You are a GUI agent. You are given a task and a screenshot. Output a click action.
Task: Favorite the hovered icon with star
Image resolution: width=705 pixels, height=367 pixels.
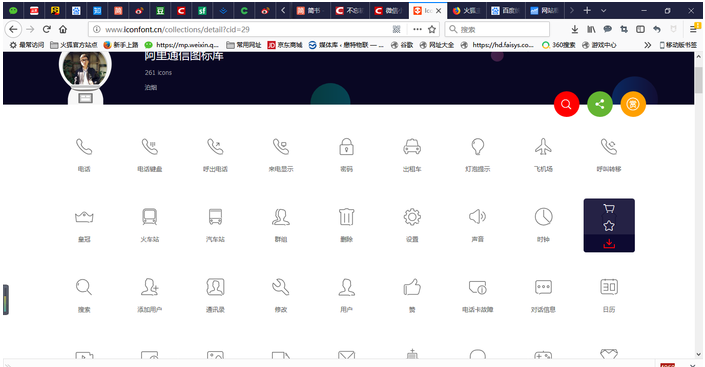click(609, 225)
